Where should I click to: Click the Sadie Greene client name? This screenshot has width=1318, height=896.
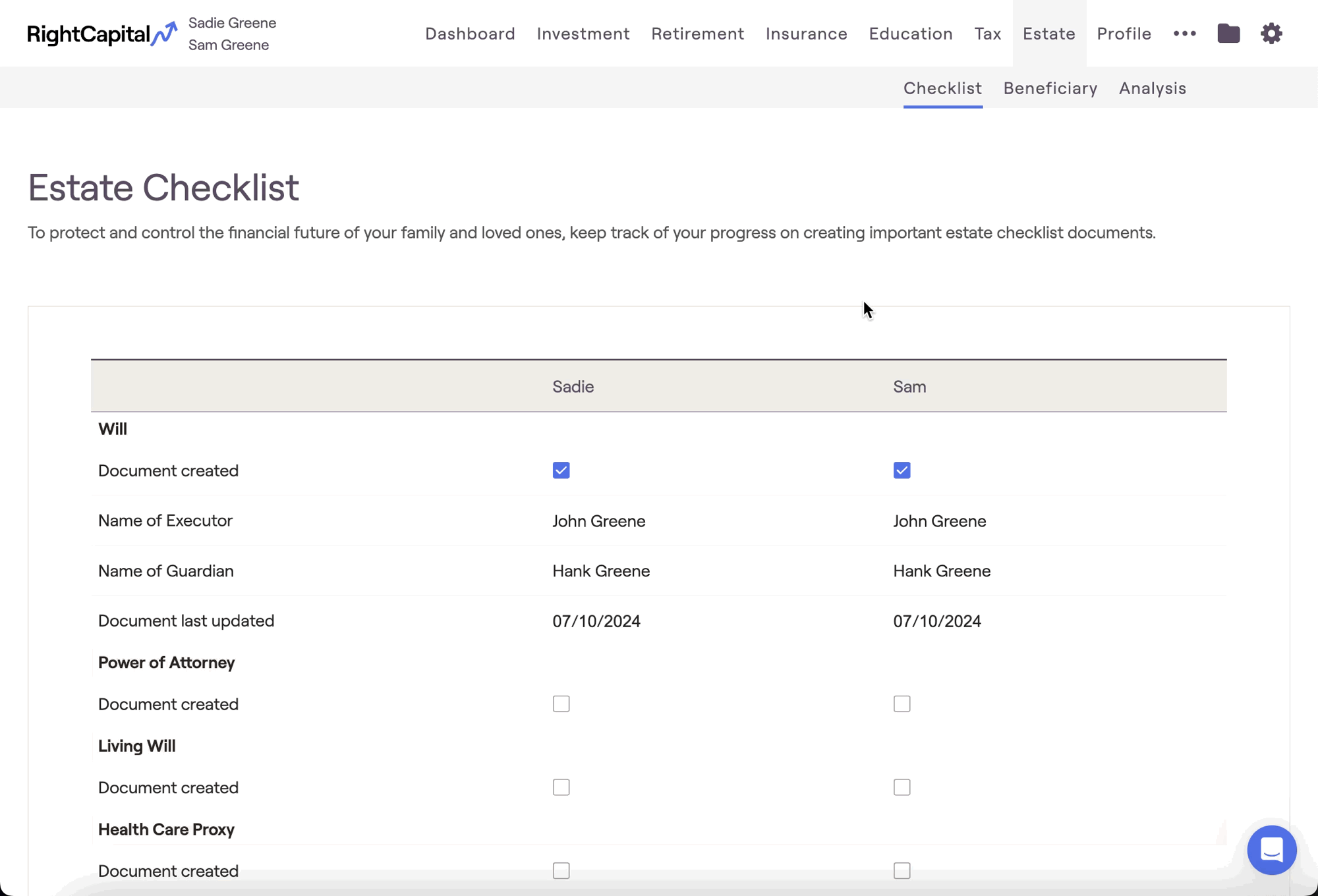click(x=232, y=23)
